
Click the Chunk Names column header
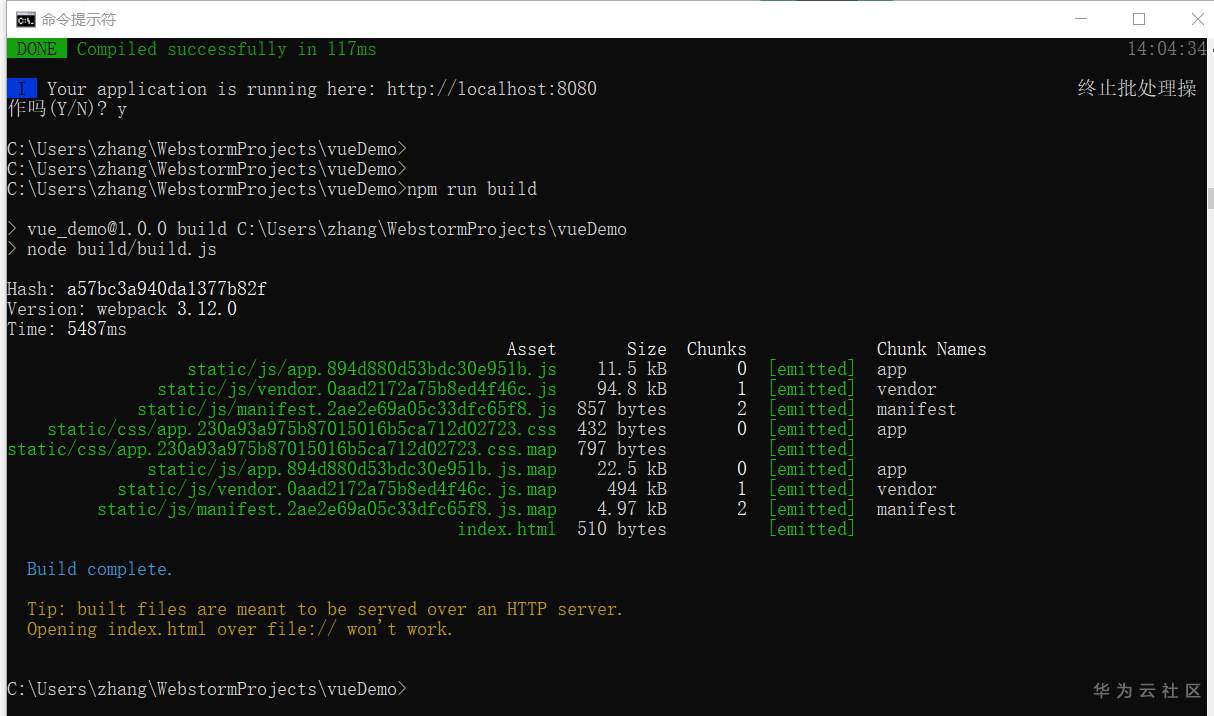click(x=931, y=349)
